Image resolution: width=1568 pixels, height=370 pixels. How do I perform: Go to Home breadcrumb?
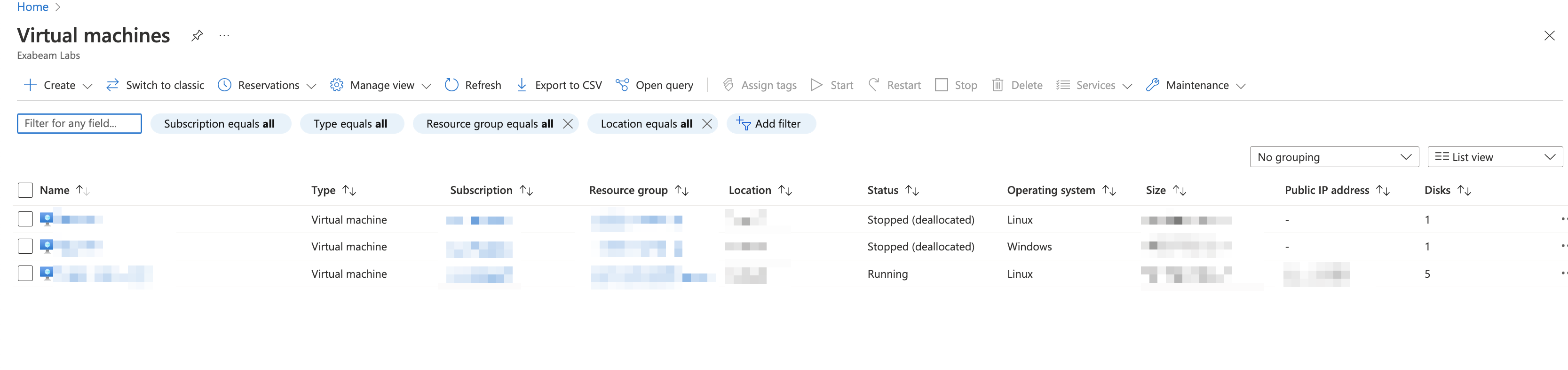(x=33, y=8)
